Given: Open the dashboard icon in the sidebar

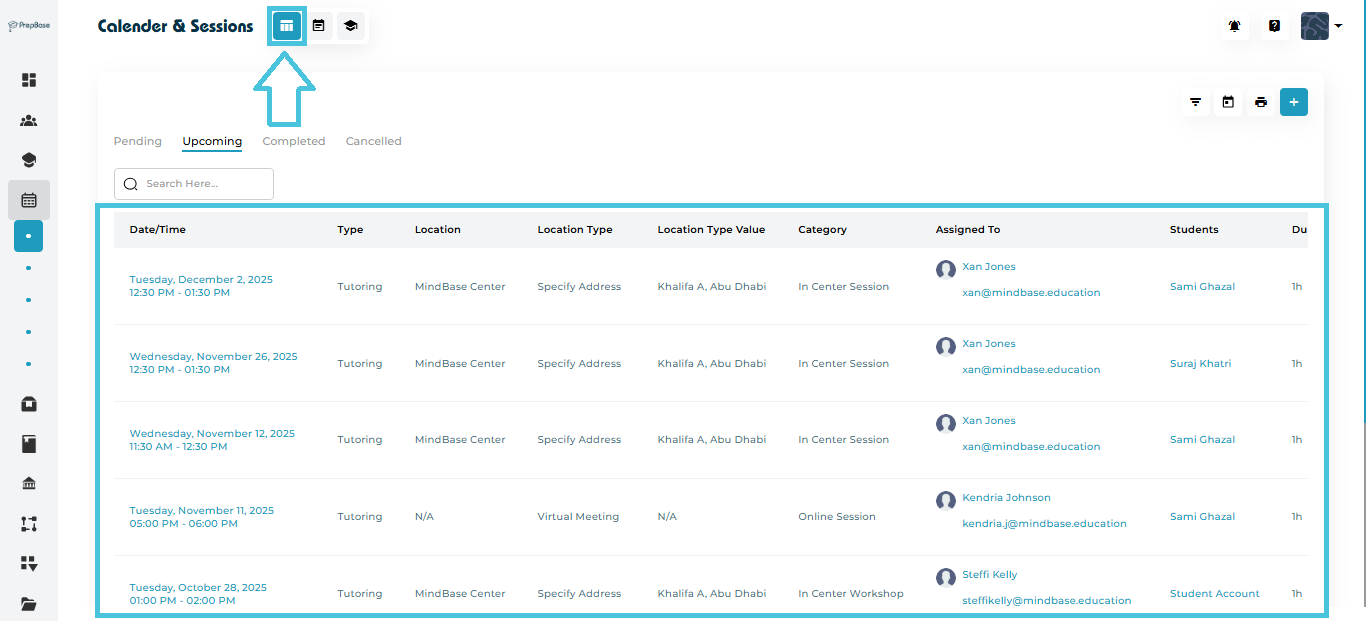Looking at the screenshot, I should [x=29, y=80].
